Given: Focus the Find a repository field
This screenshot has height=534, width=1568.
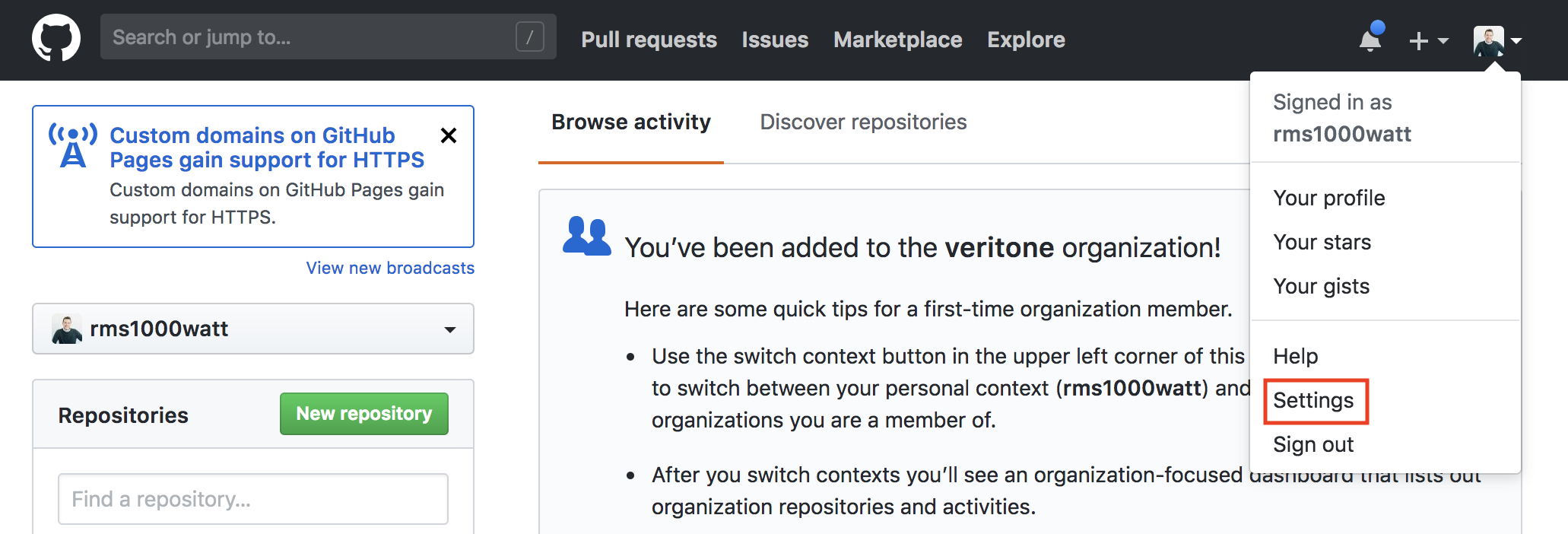Looking at the screenshot, I should click(253, 499).
